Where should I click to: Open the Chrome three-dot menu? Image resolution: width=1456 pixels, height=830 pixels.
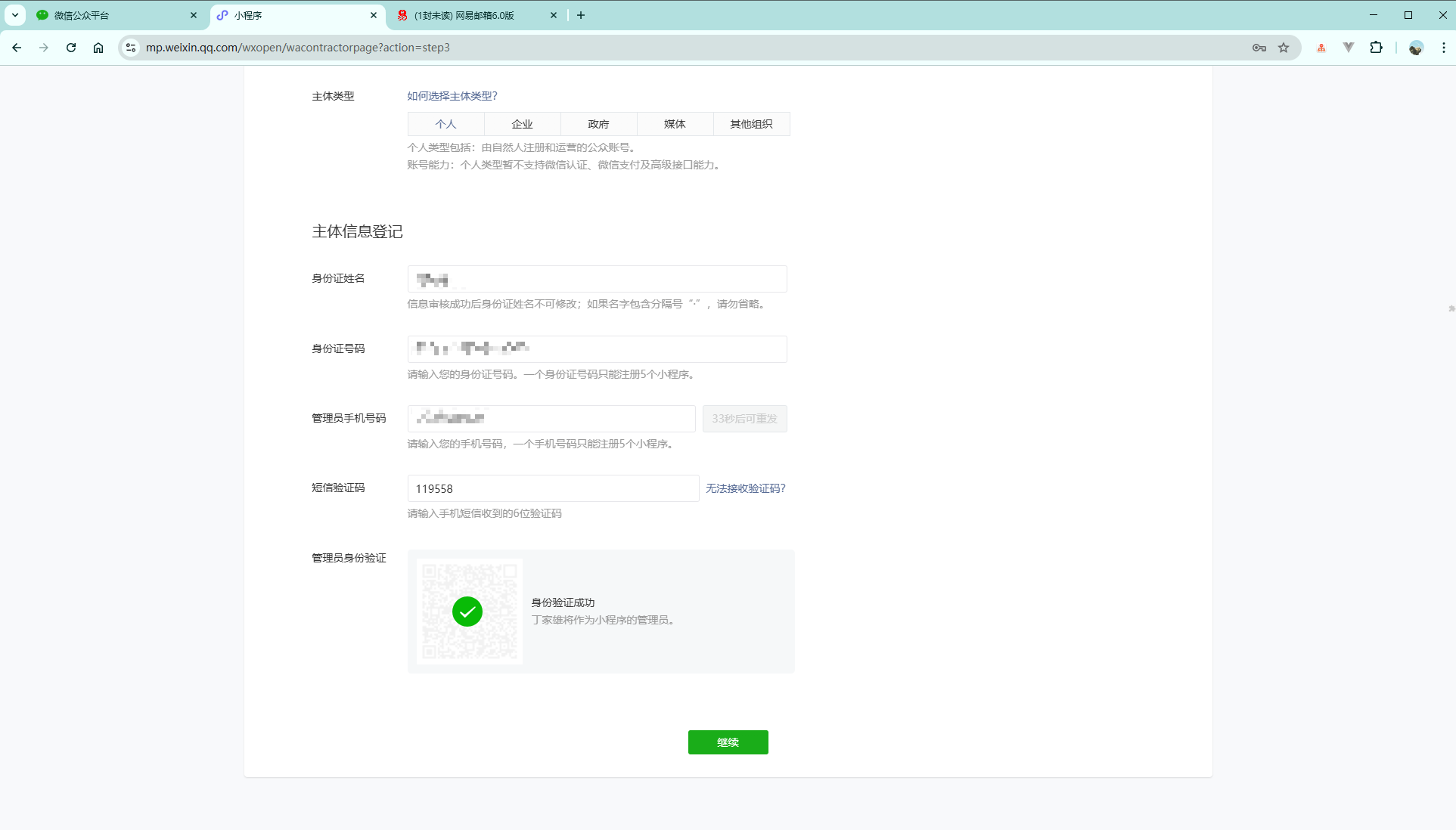click(1443, 48)
